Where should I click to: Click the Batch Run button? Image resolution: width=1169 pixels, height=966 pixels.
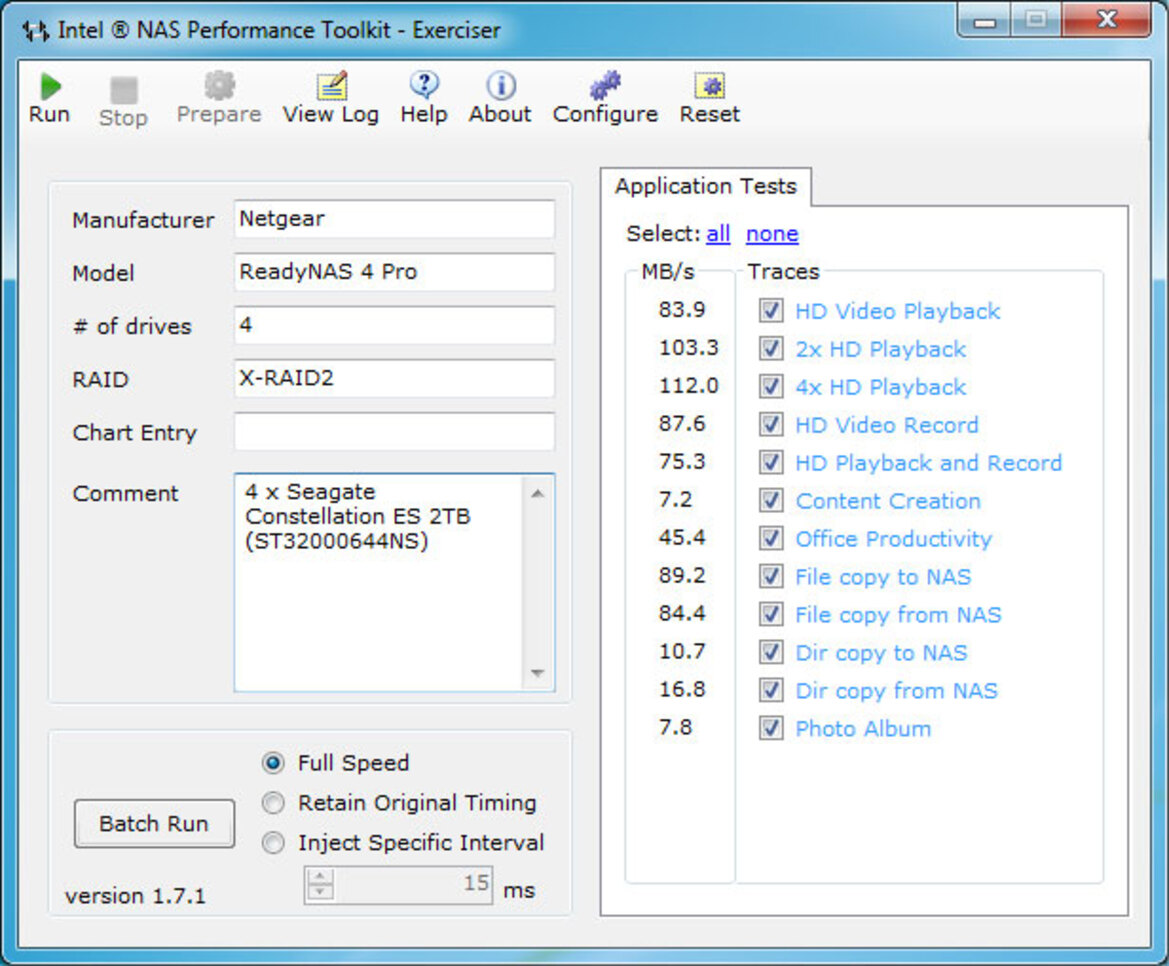(x=154, y=824)
